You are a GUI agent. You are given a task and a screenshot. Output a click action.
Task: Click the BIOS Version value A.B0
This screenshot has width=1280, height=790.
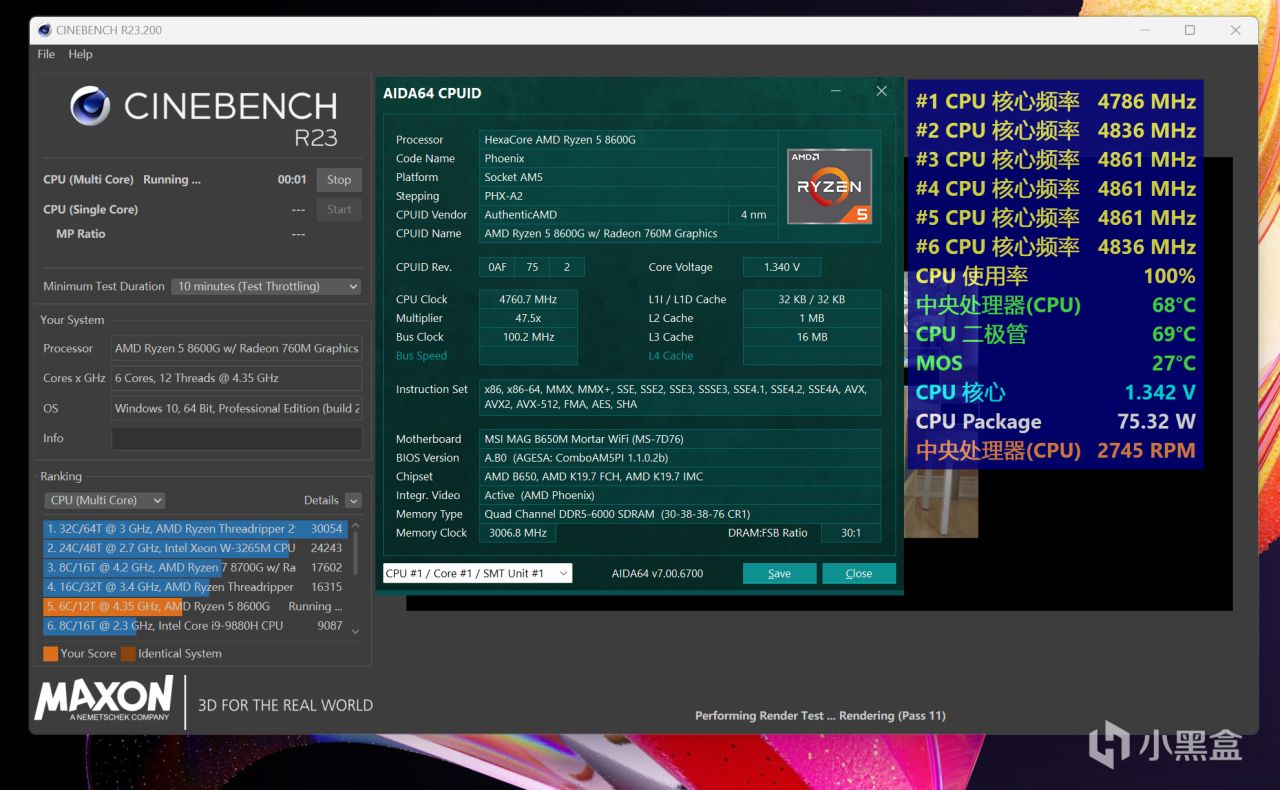point(680,458)
